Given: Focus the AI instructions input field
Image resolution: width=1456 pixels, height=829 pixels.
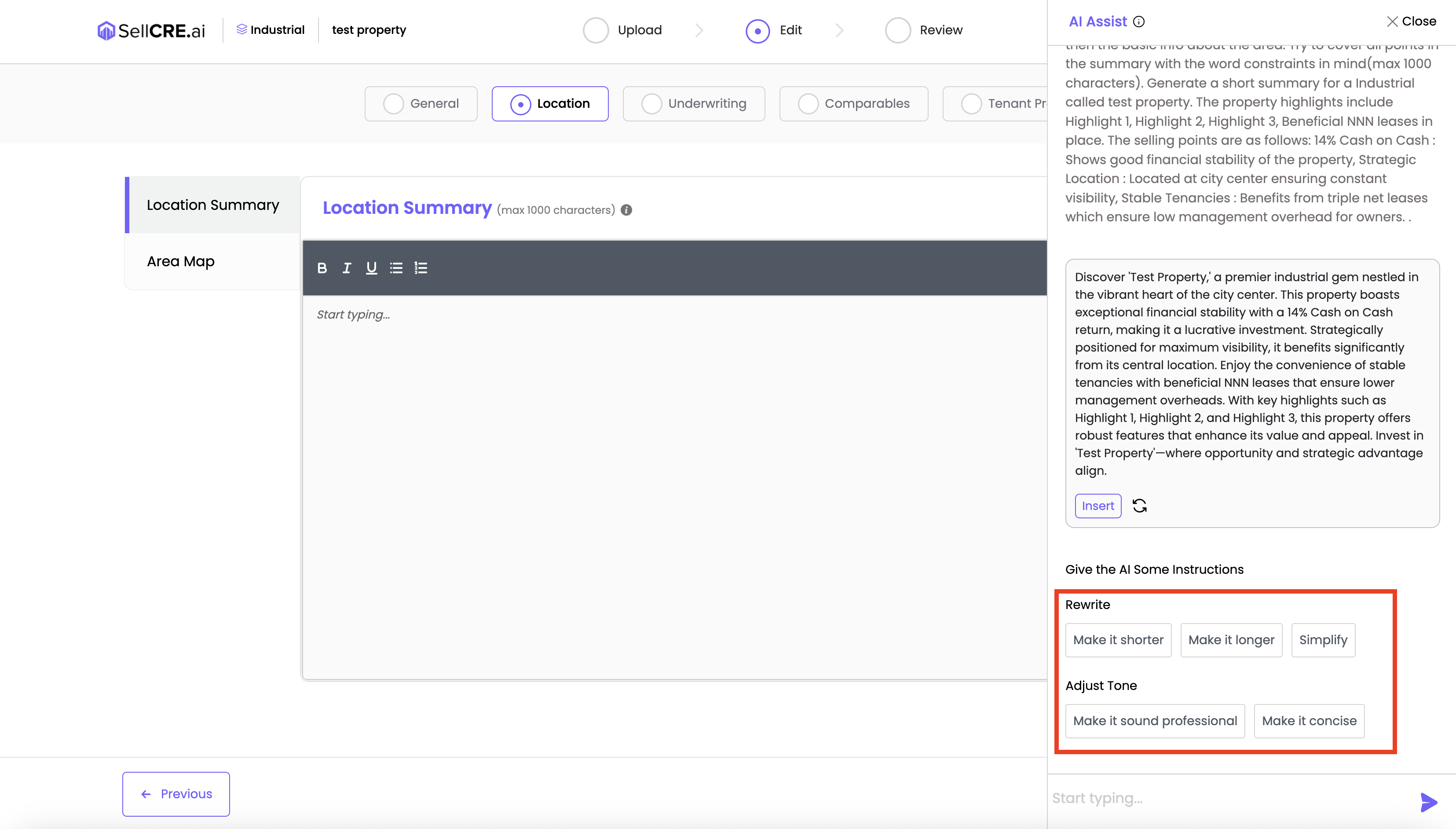Looking at the screenshot, I should pyautogui.click(x=1224, y=798).
